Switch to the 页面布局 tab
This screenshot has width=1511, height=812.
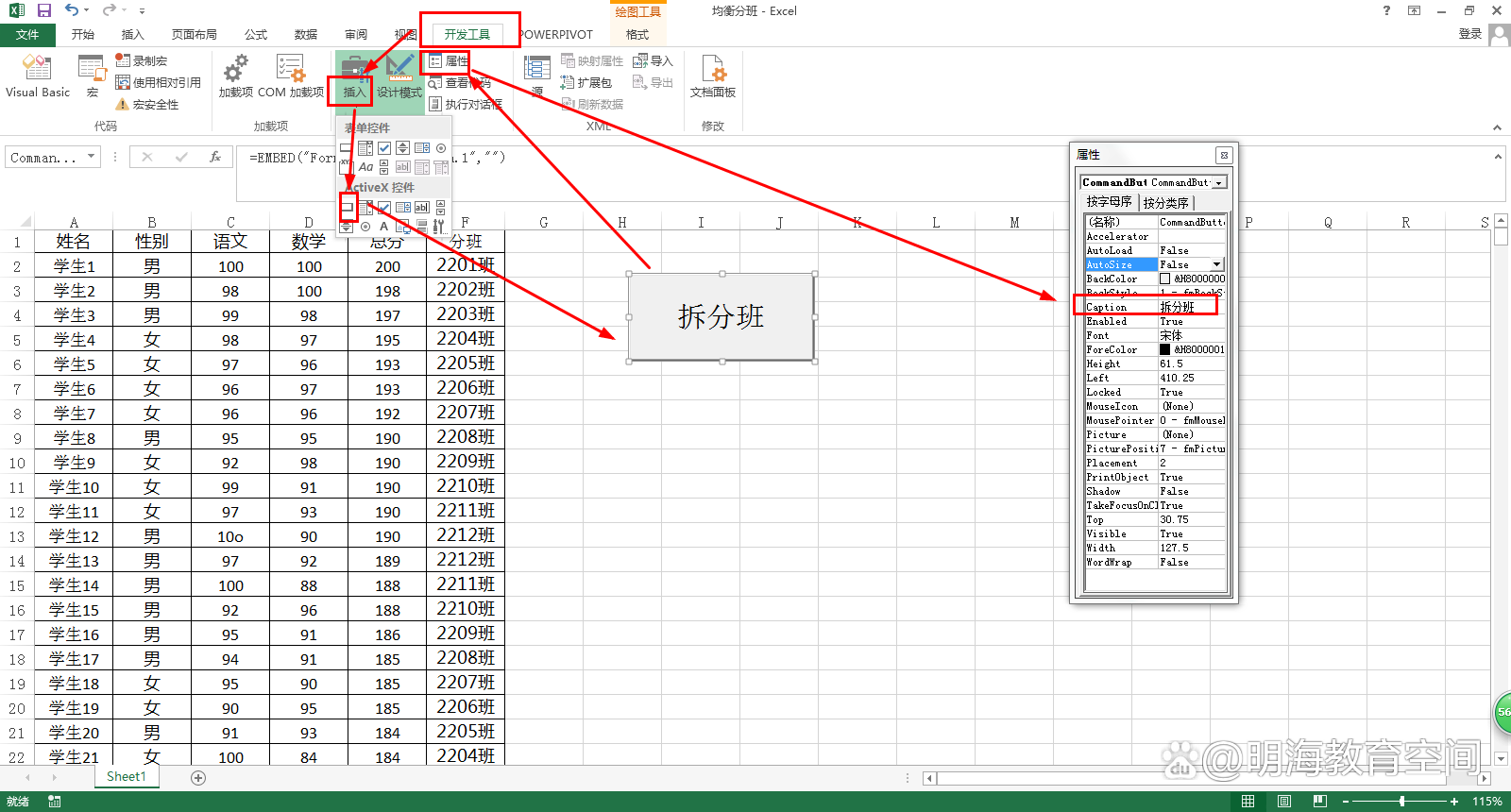[x=195, y=35]
